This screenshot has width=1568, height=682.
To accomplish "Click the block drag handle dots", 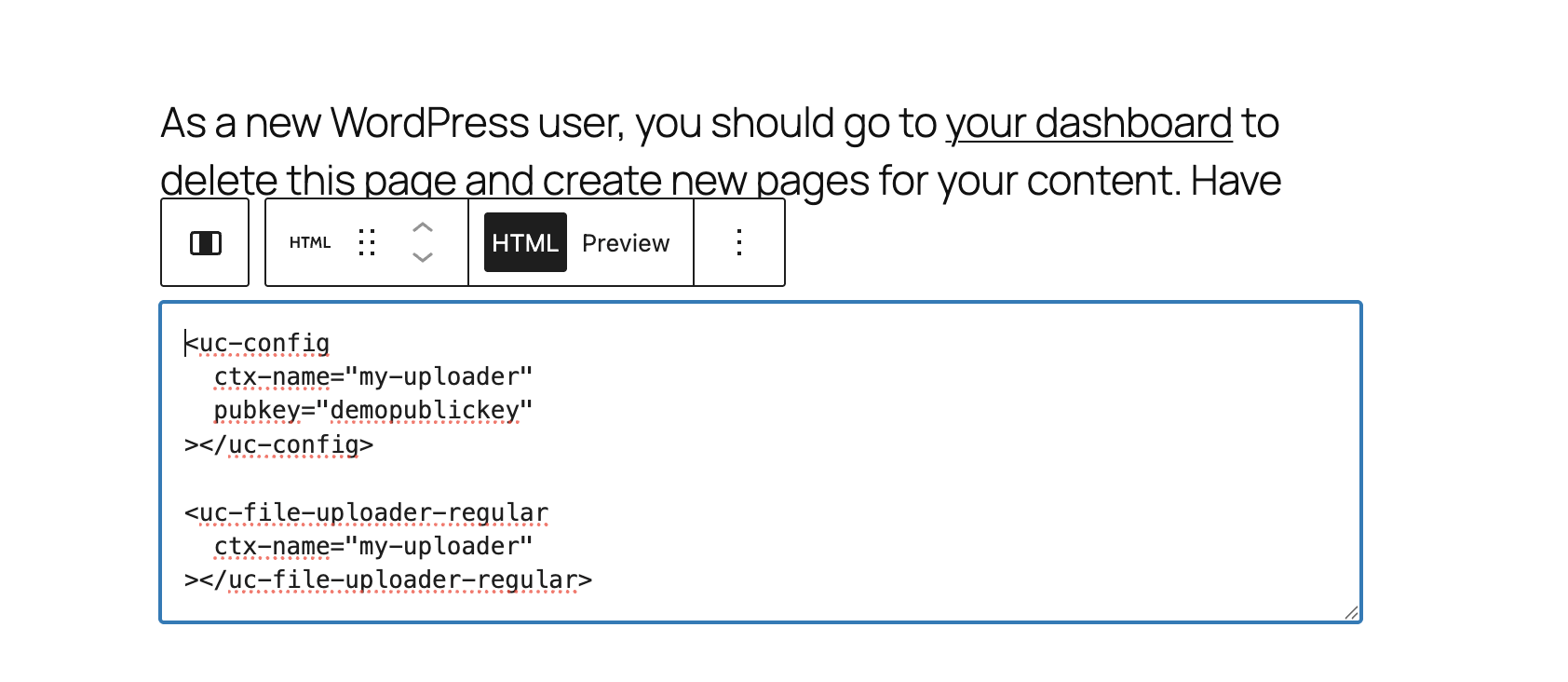I will pyautogui.click(x=368, y=243).
